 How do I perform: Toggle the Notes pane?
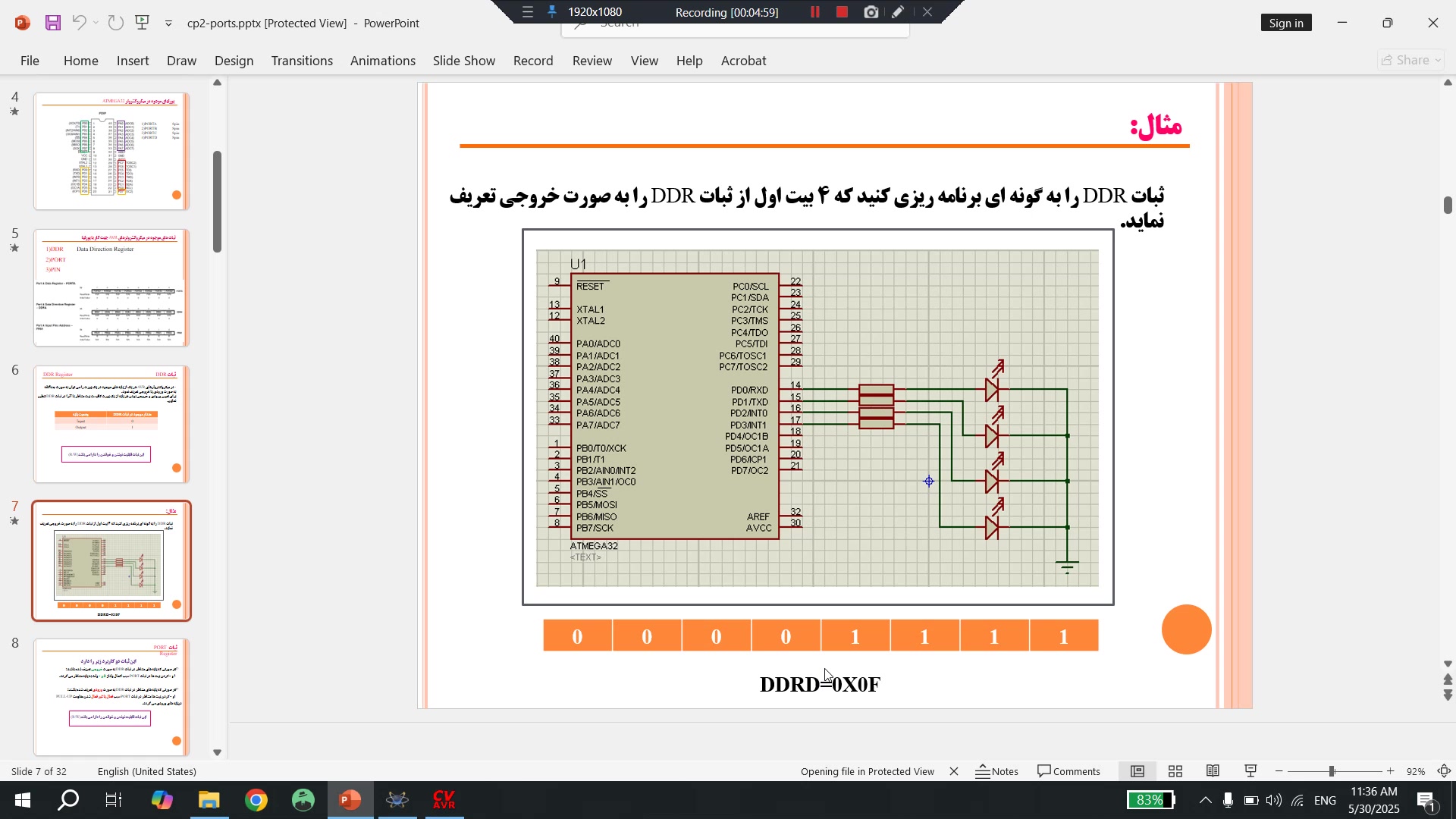(x=997, y=771)
